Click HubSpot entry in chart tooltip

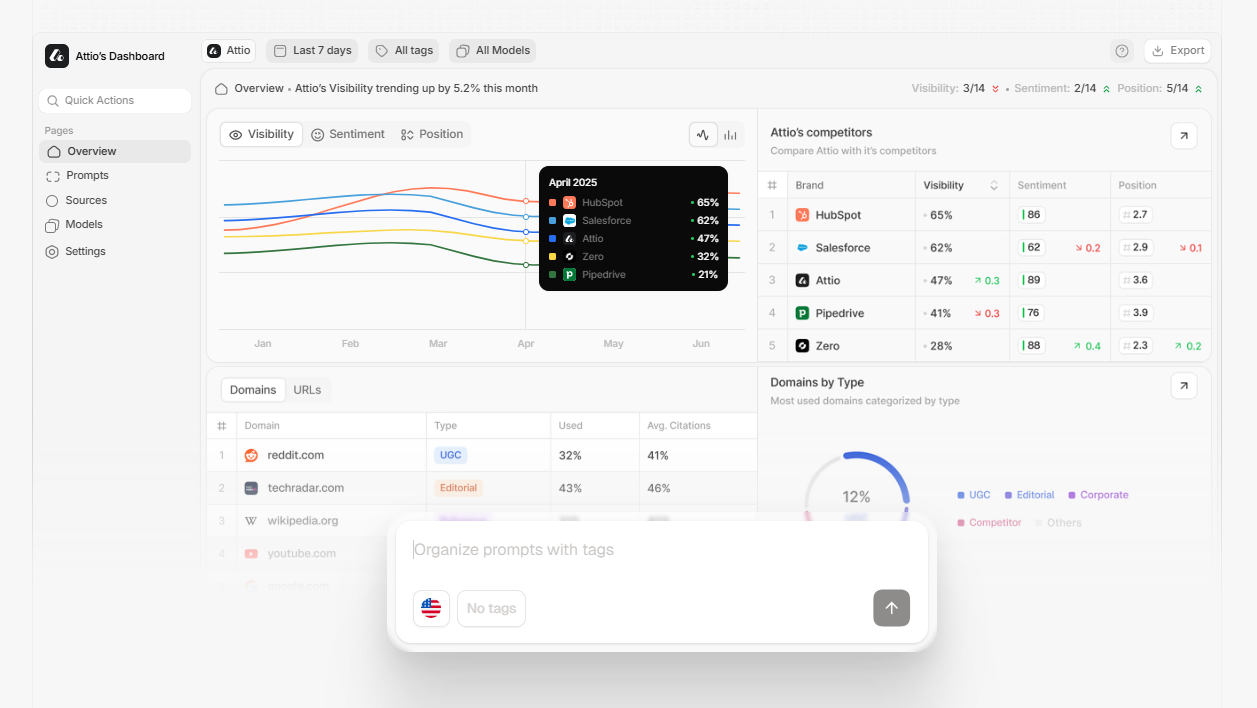[634, 203]
